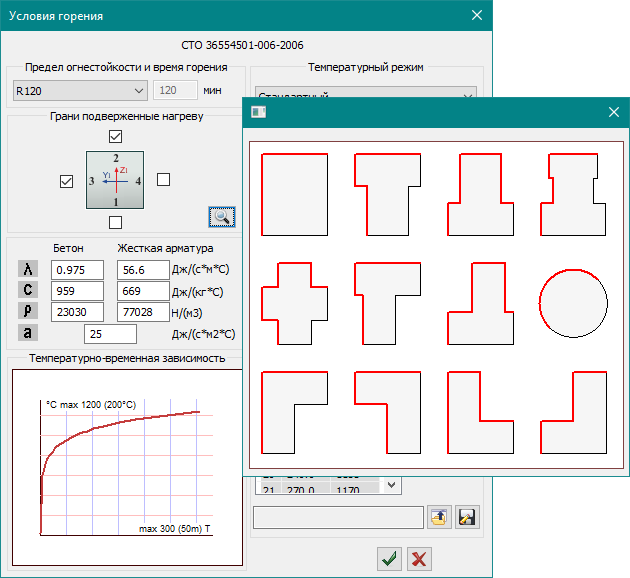Click the magnifier zoom button beside section preview
Image resolution: width=630 pixels, height=578 pixels.
(x=221, y=216)
